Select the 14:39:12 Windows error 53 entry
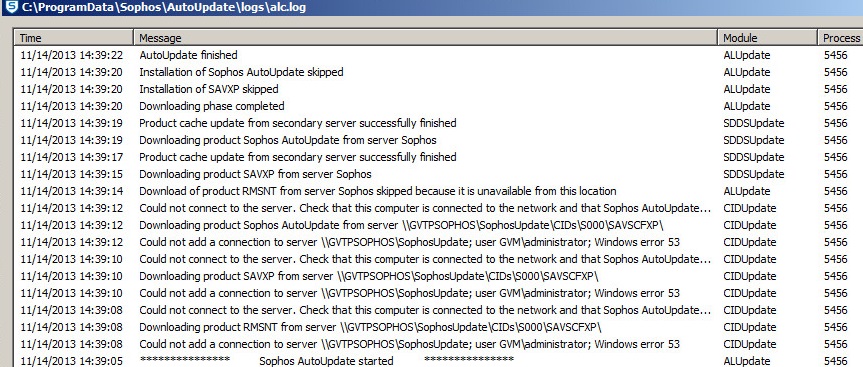 coord(439,242)
